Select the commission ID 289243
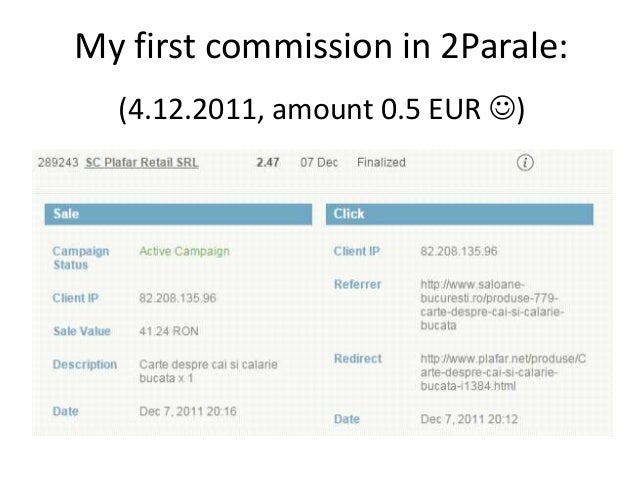This screenshot has width=638, height=479. (58, 162)
